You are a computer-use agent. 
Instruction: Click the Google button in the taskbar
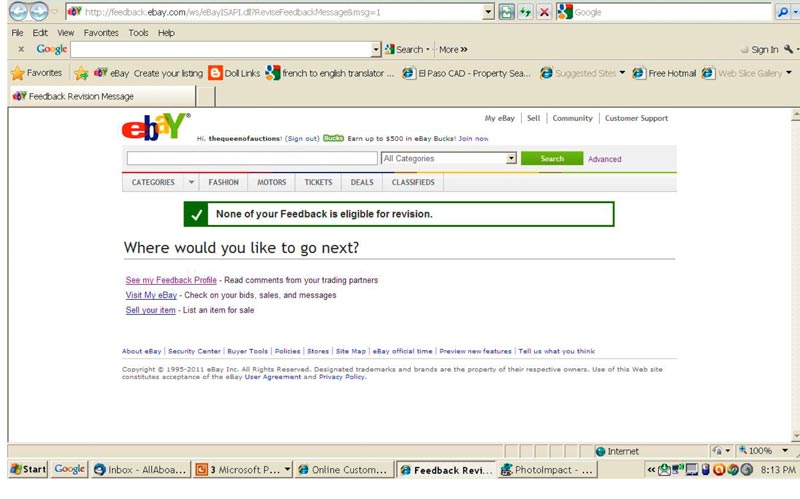69,469
